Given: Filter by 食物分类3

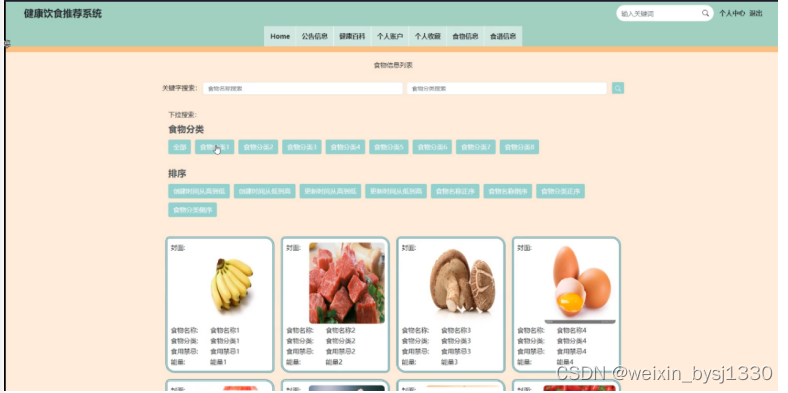Looking at the screenshot, I should pyautogui.click(x=302, y=147).
